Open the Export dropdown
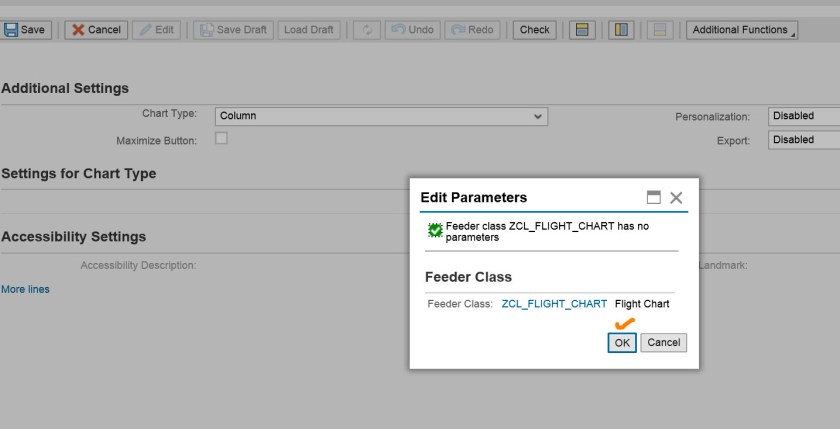 click(803, 140)
